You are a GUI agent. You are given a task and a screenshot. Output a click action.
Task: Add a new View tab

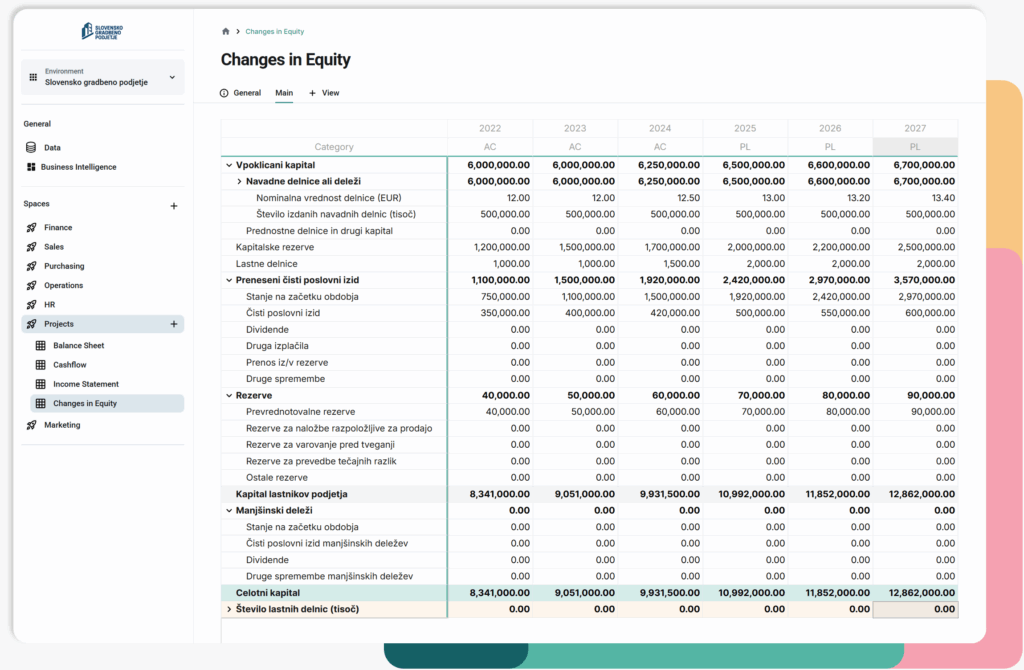pyautogui.click(x=324, y=93)
